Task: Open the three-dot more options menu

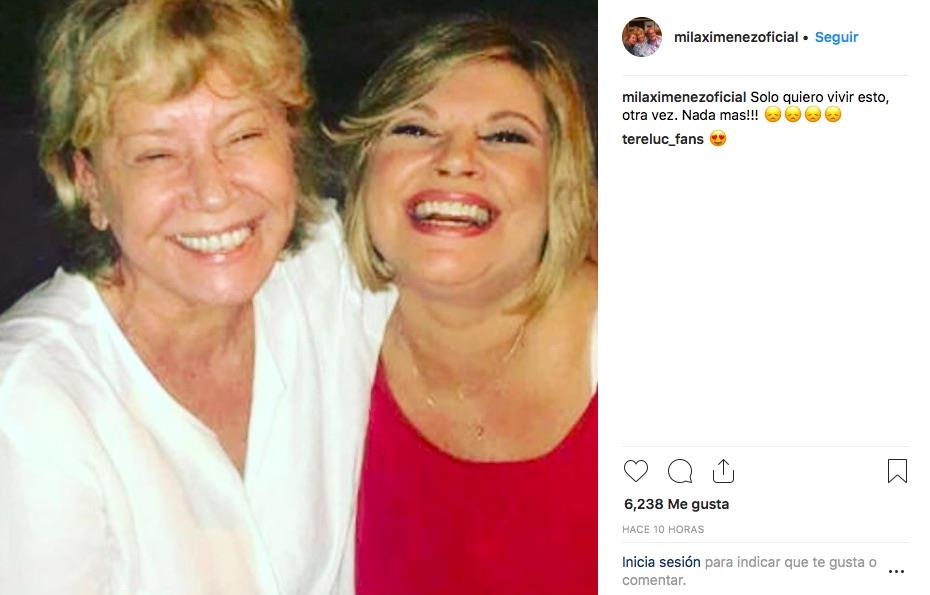Action: (896, 572)
